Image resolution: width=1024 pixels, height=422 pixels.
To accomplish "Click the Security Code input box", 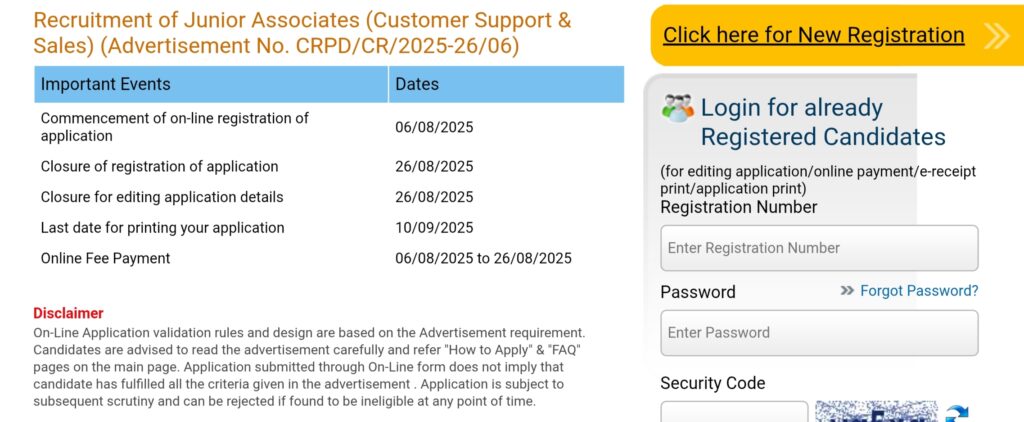I will 734,412.
